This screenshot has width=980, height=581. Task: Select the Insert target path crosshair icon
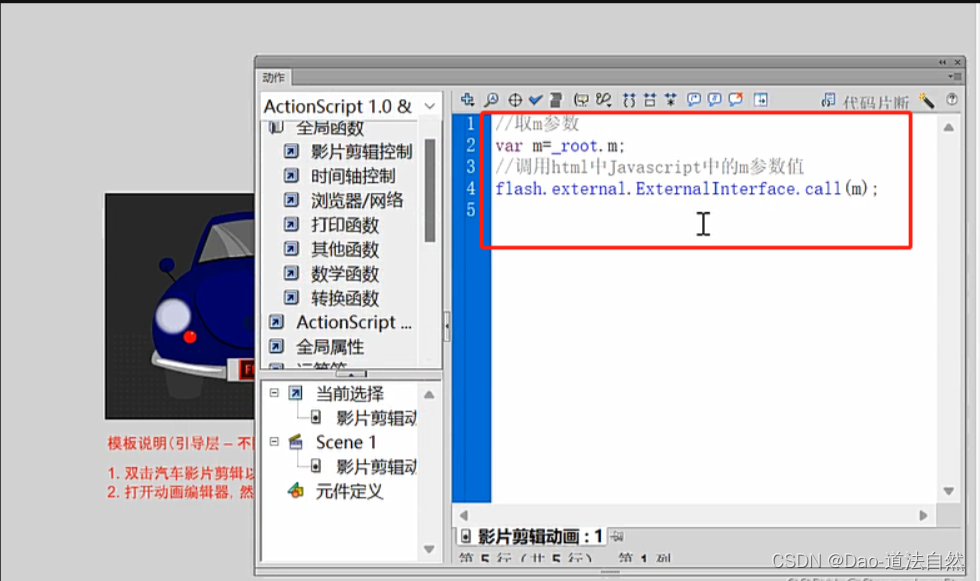514,99
